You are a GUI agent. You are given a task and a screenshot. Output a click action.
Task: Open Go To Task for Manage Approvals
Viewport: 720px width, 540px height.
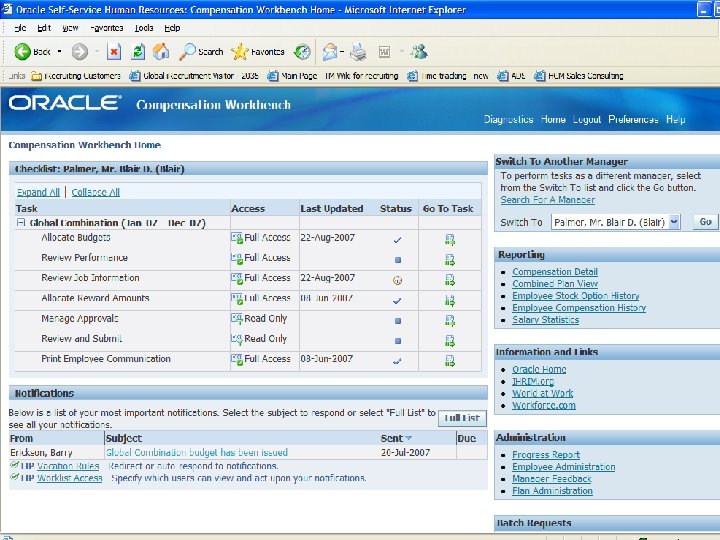pos(450,321)
